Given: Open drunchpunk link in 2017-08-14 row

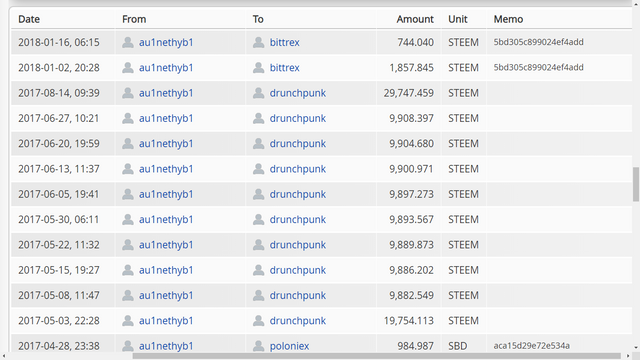Looking at the screenshot, I should (298, 93).
